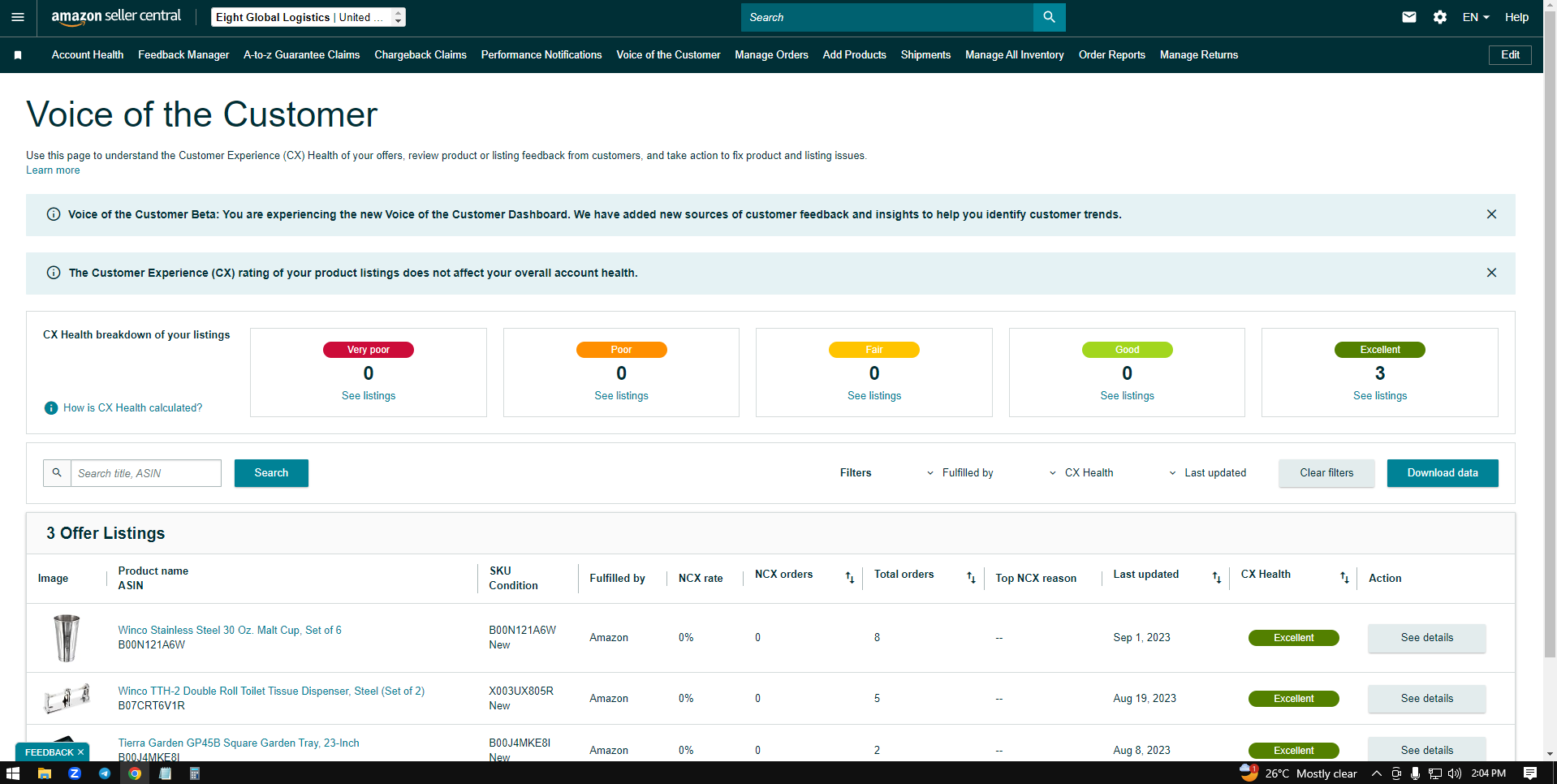
Task: Open the settings gear icon
Action: click(1440, 17)
